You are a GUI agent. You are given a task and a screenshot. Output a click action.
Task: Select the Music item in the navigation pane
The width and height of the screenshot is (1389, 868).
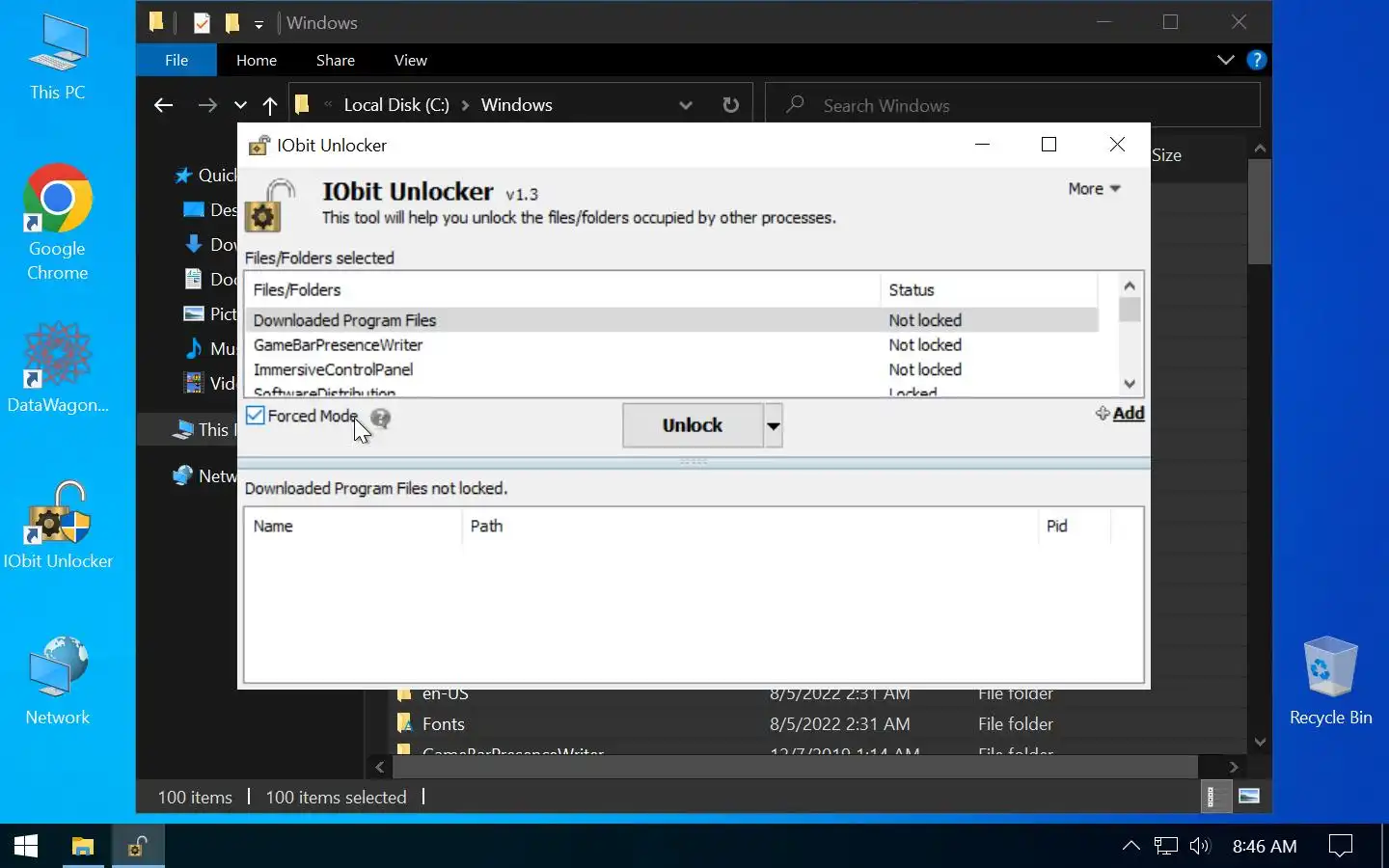pos(209,349)
